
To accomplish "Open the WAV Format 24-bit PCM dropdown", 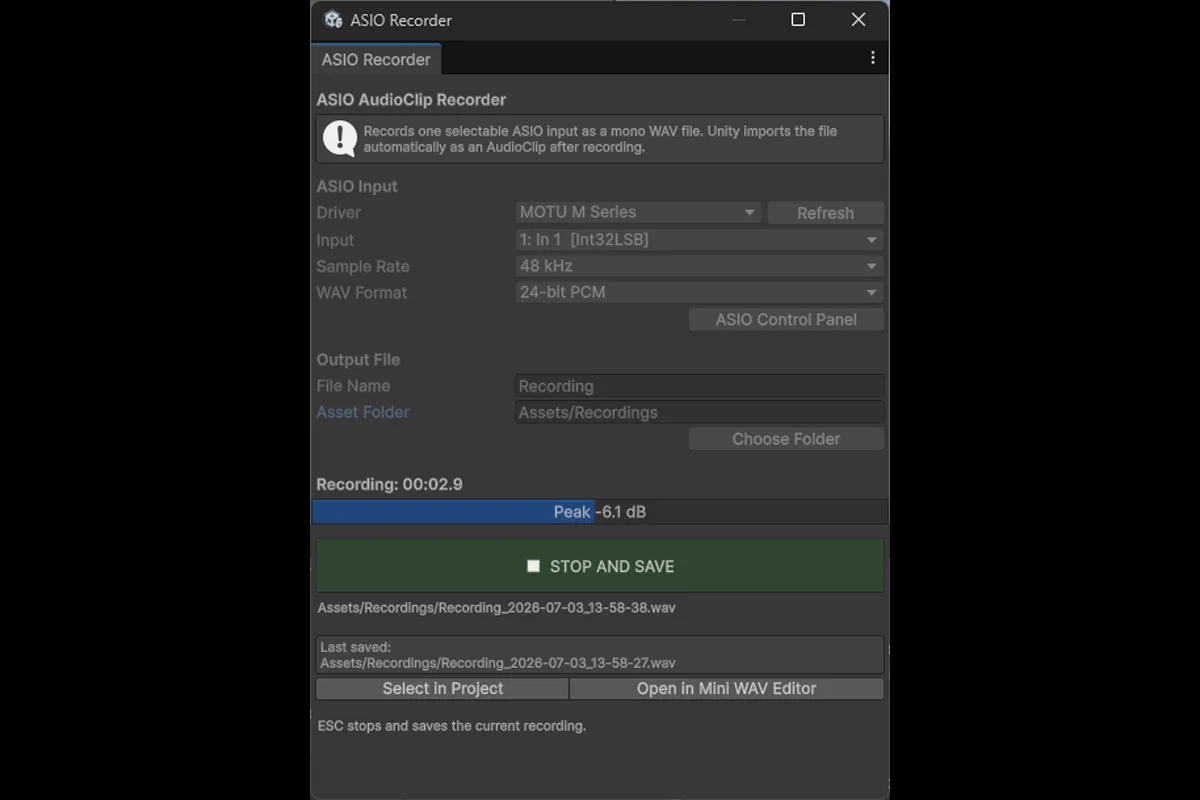I will pyautogui.click(x=699, y=292).
